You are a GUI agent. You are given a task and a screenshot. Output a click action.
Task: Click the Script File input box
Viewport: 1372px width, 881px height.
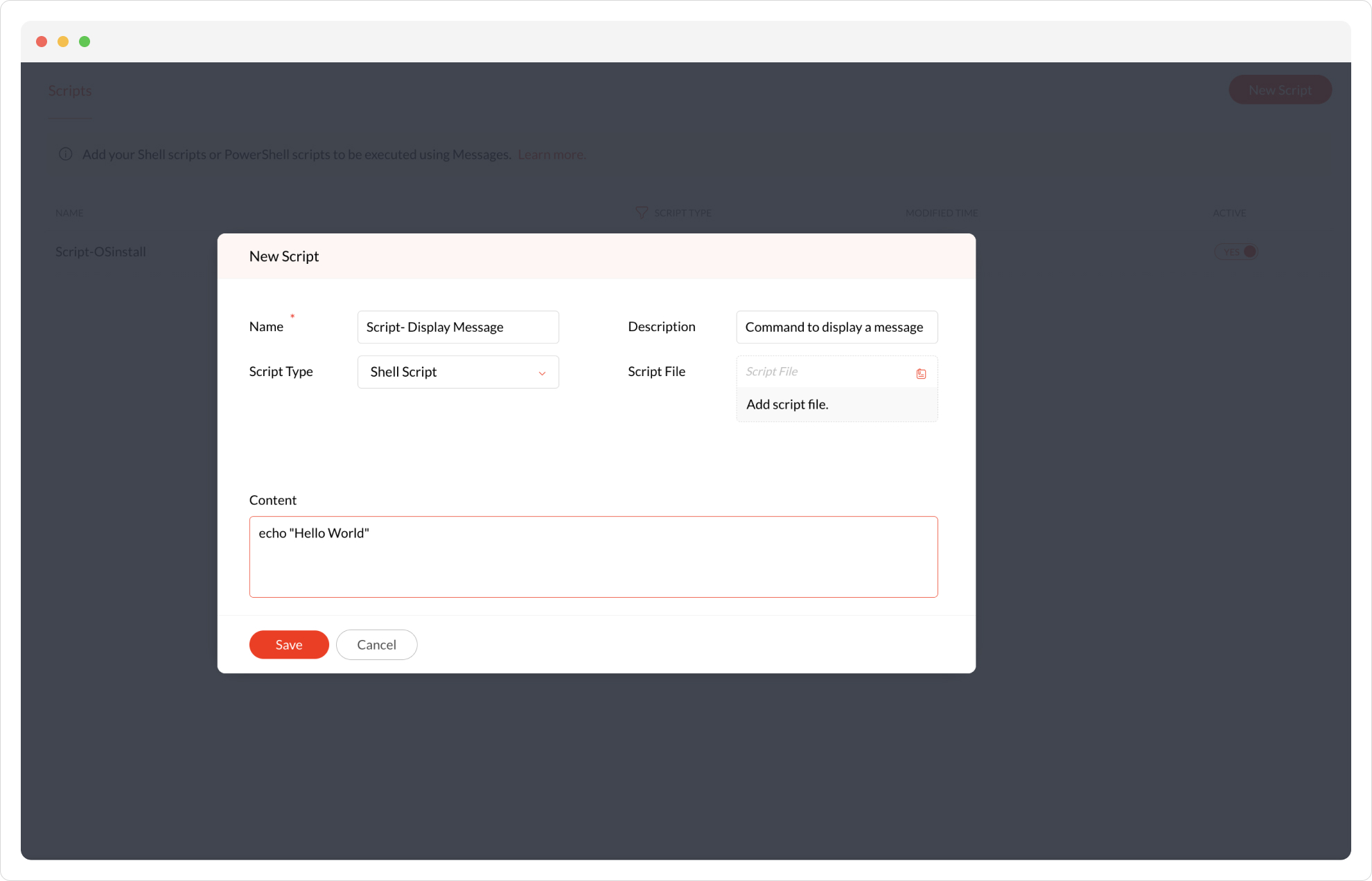point(825,372)
